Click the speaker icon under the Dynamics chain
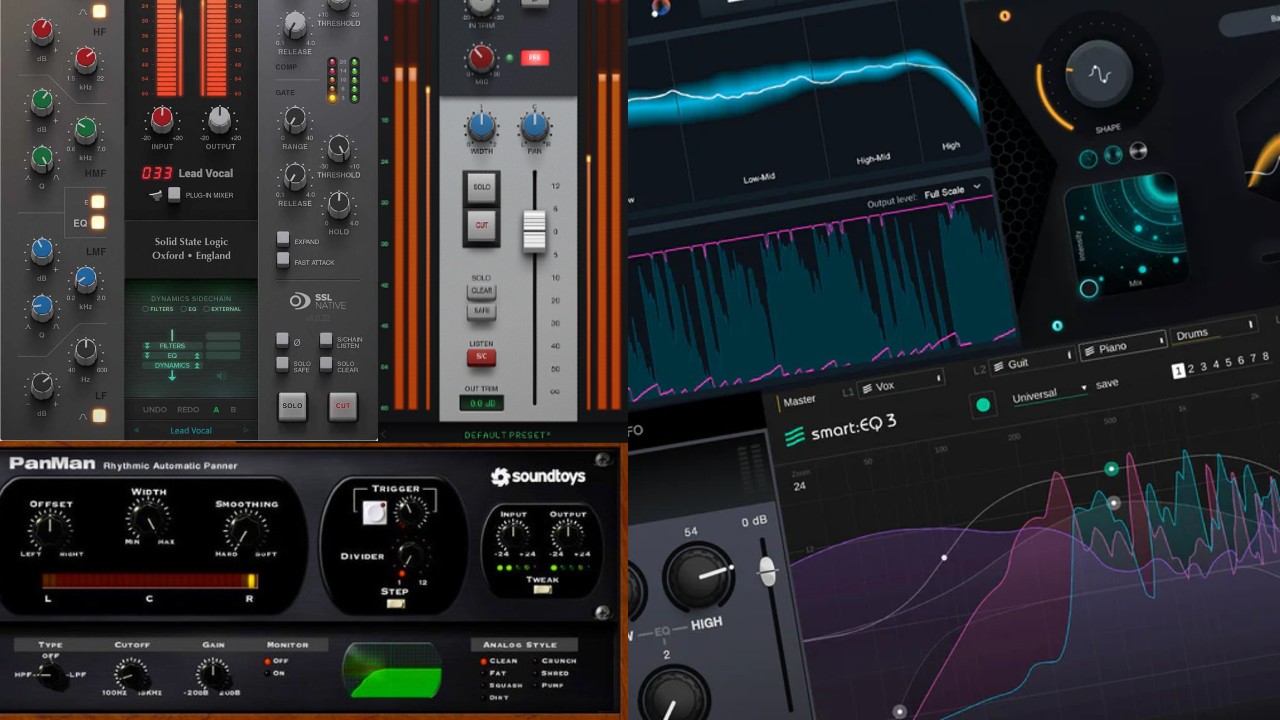Screen dimensions: 1280x720 [222, 375]
